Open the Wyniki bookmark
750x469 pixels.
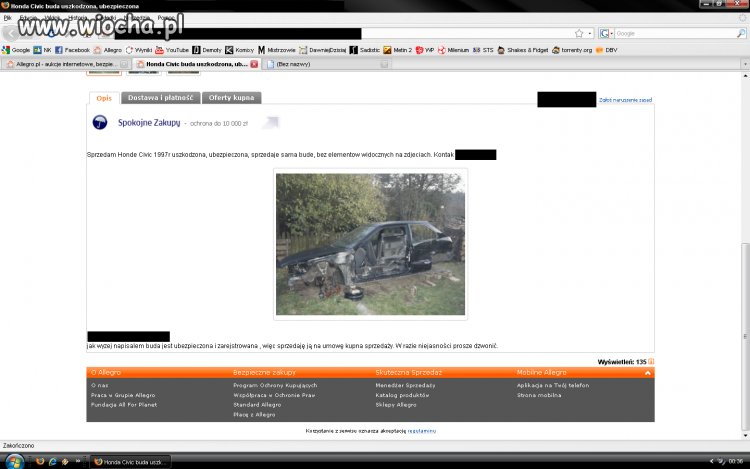click(139, 50)
